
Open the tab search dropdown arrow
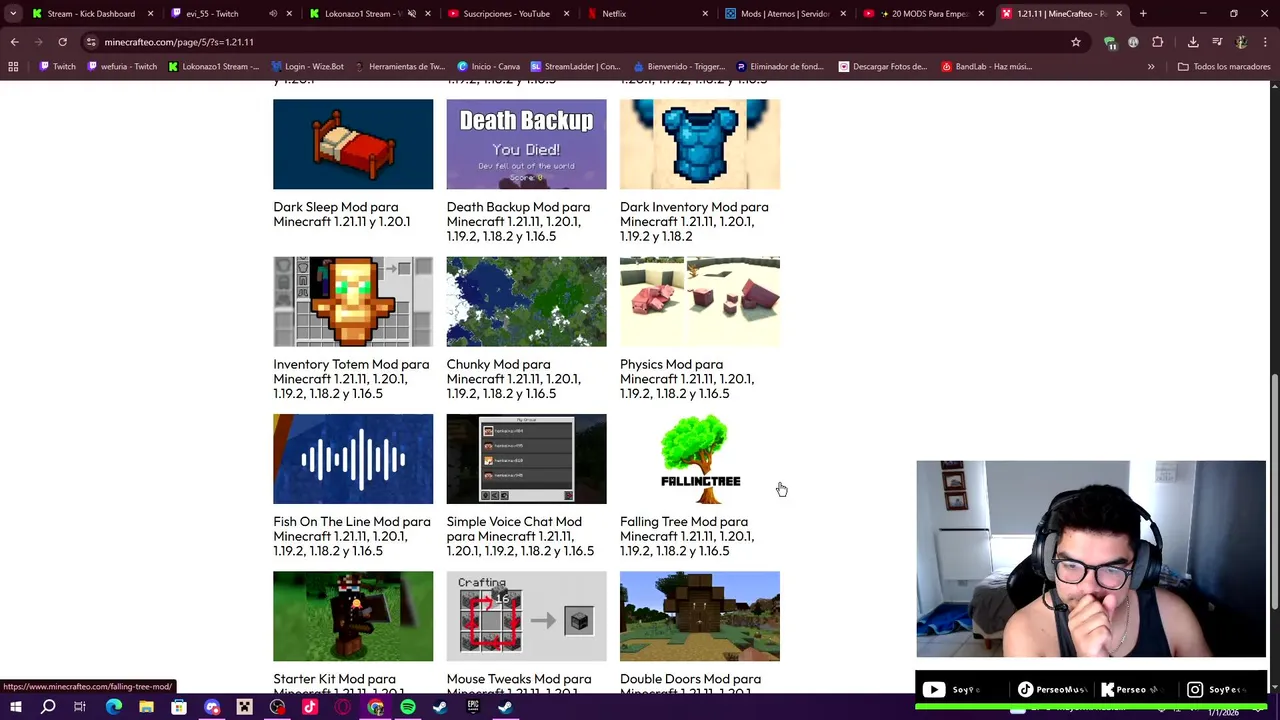point(13,14)
